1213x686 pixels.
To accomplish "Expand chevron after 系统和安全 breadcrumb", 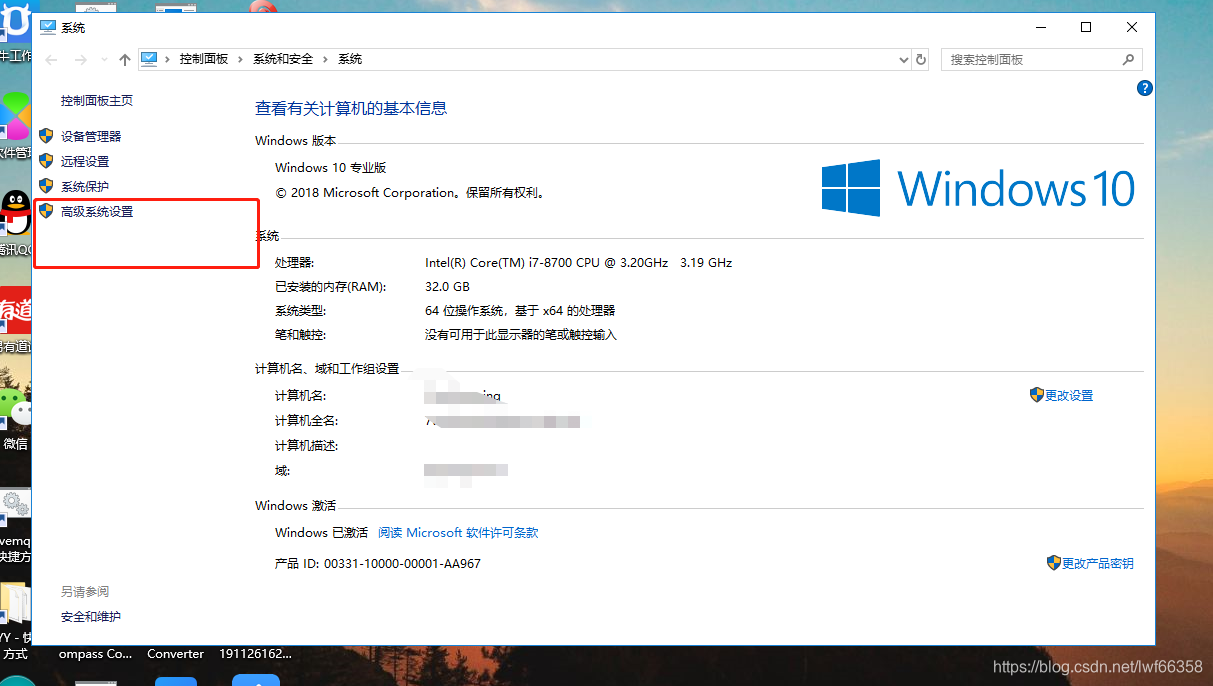I will coord(325,60).
